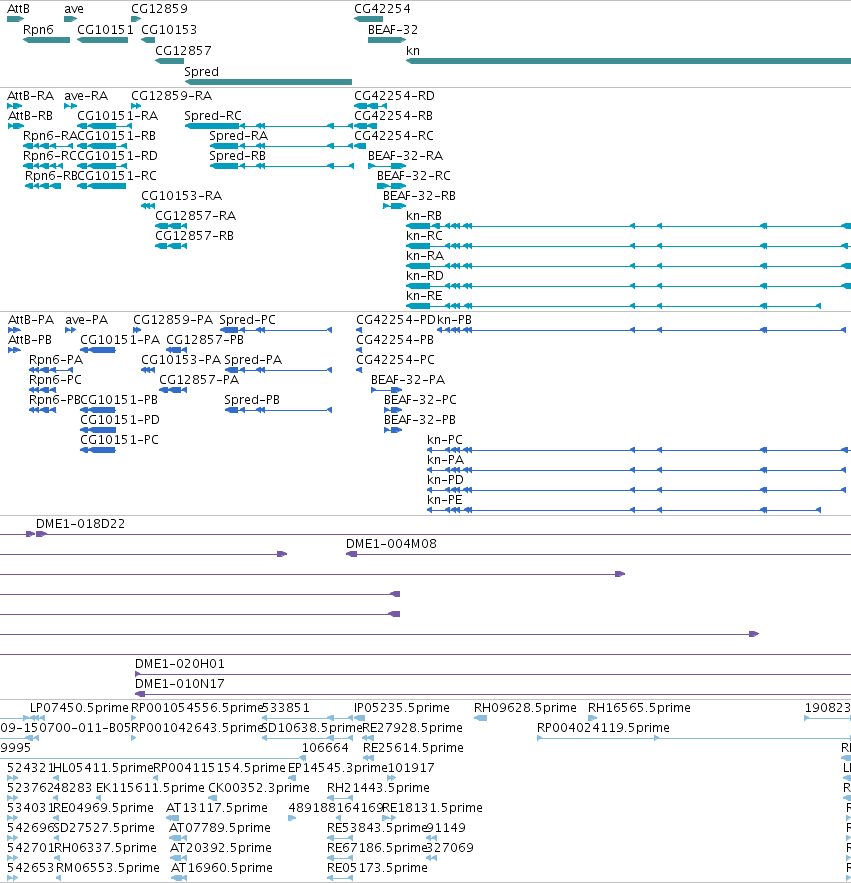The width and height of the screenshot is (851, 883).
Task: Click the BEAF-32-PA protein label
Action: (408, 380)
